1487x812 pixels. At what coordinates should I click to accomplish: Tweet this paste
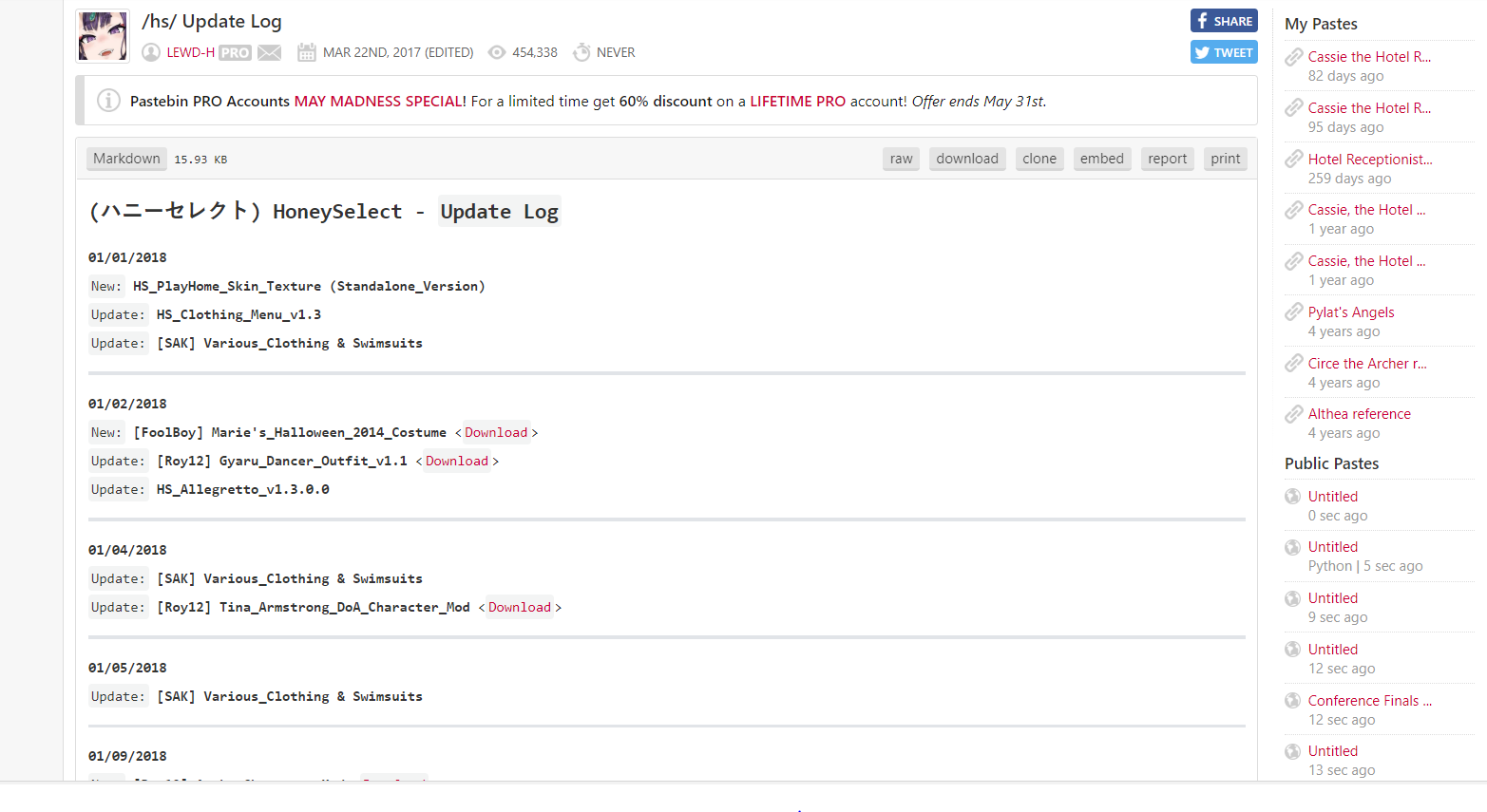click(1224, 52)
